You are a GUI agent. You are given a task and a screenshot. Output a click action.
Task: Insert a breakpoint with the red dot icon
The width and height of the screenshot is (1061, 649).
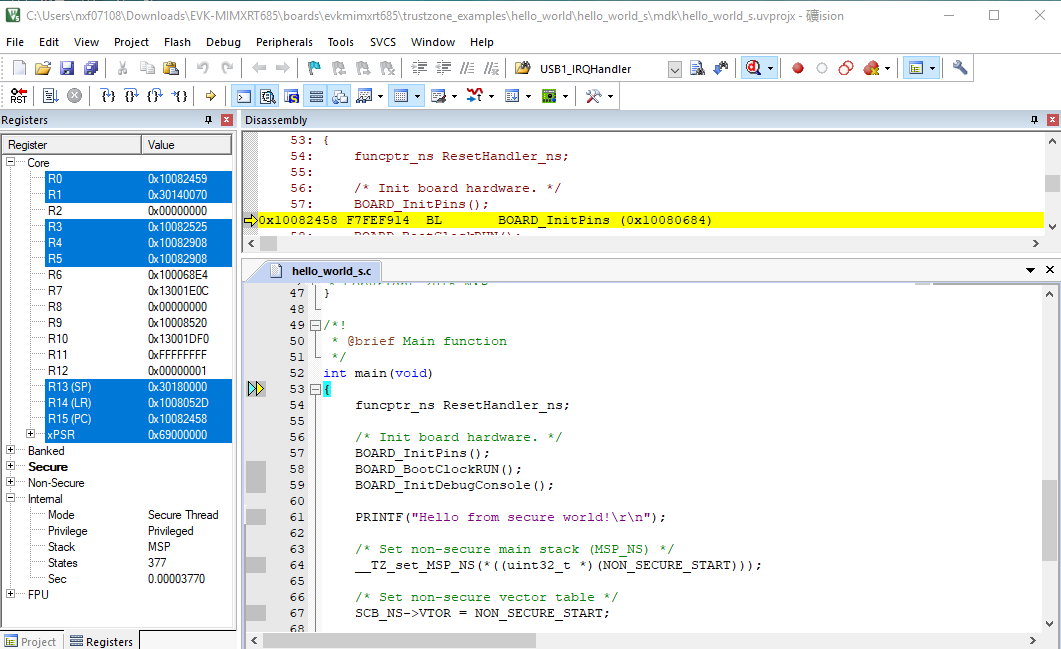point(798,68)
